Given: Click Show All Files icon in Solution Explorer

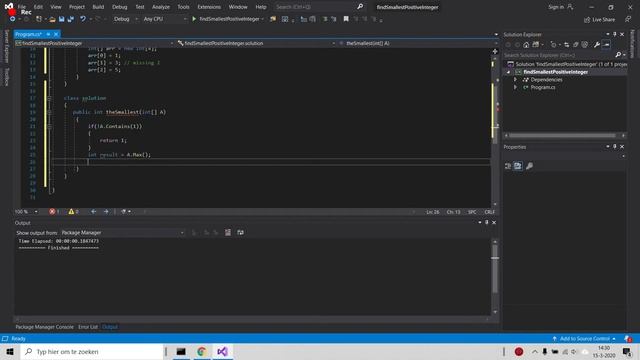Looking at the screenshot, I should tap(584, 45).
